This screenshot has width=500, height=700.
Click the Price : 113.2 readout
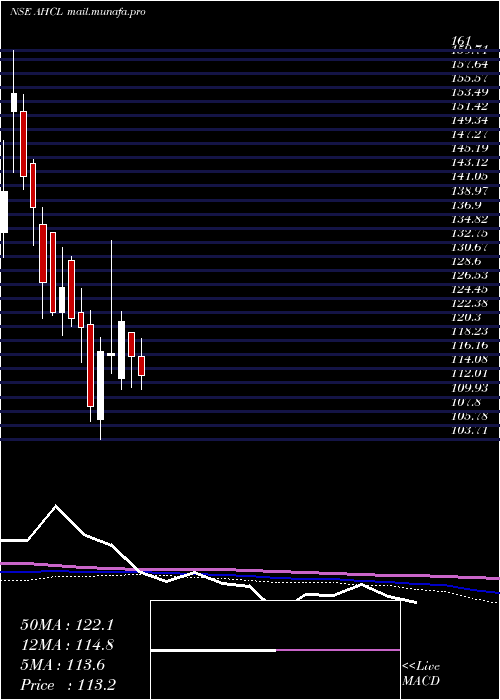coord(68,685)
